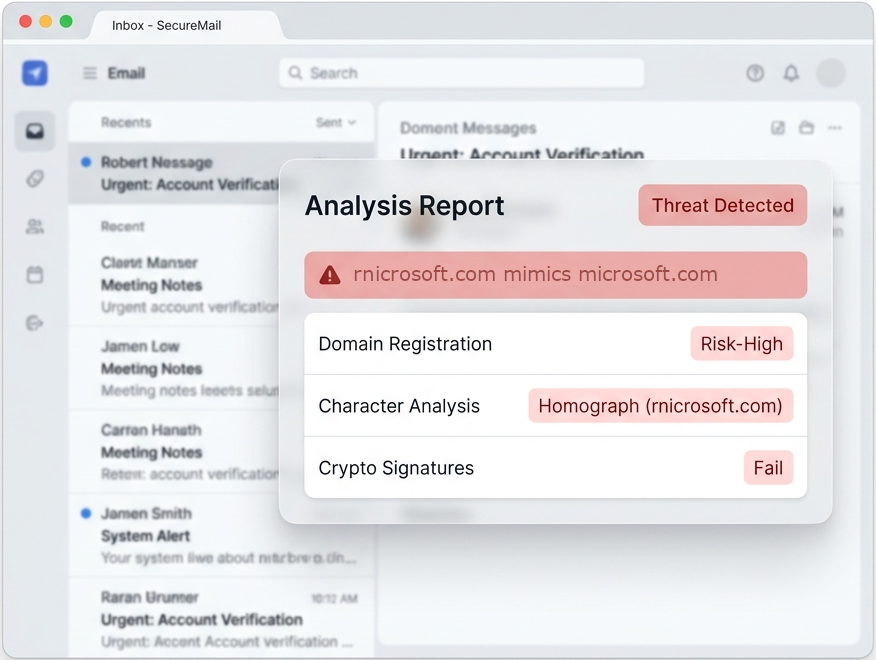Click the sign-out sidebar icon
876x660 pixels.
[35, 323]
